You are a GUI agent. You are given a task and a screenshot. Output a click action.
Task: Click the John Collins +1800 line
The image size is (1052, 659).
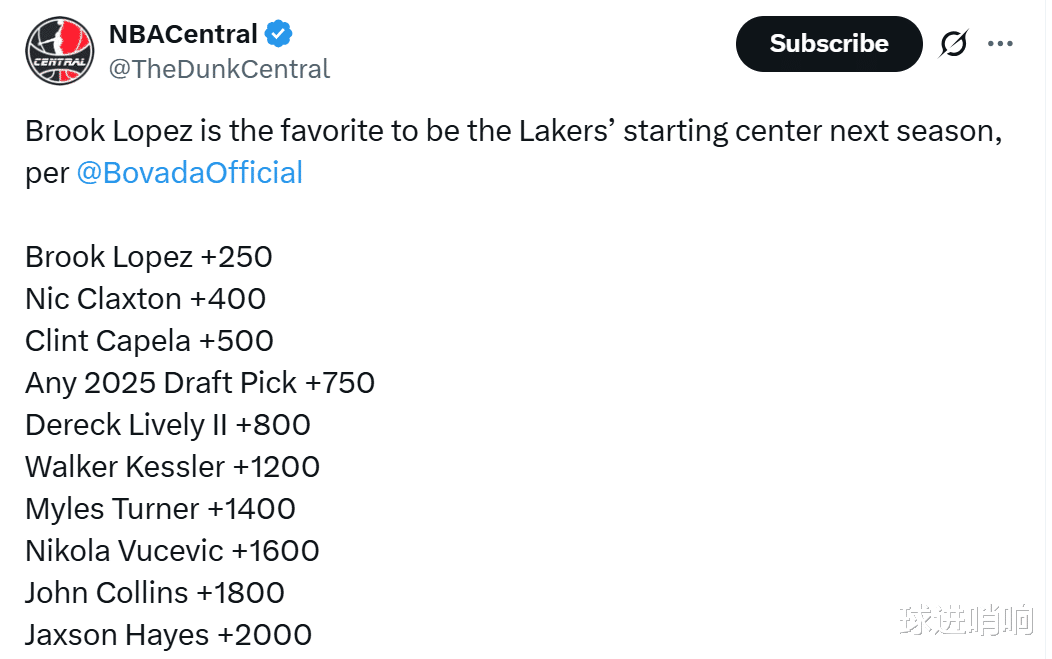155,593
